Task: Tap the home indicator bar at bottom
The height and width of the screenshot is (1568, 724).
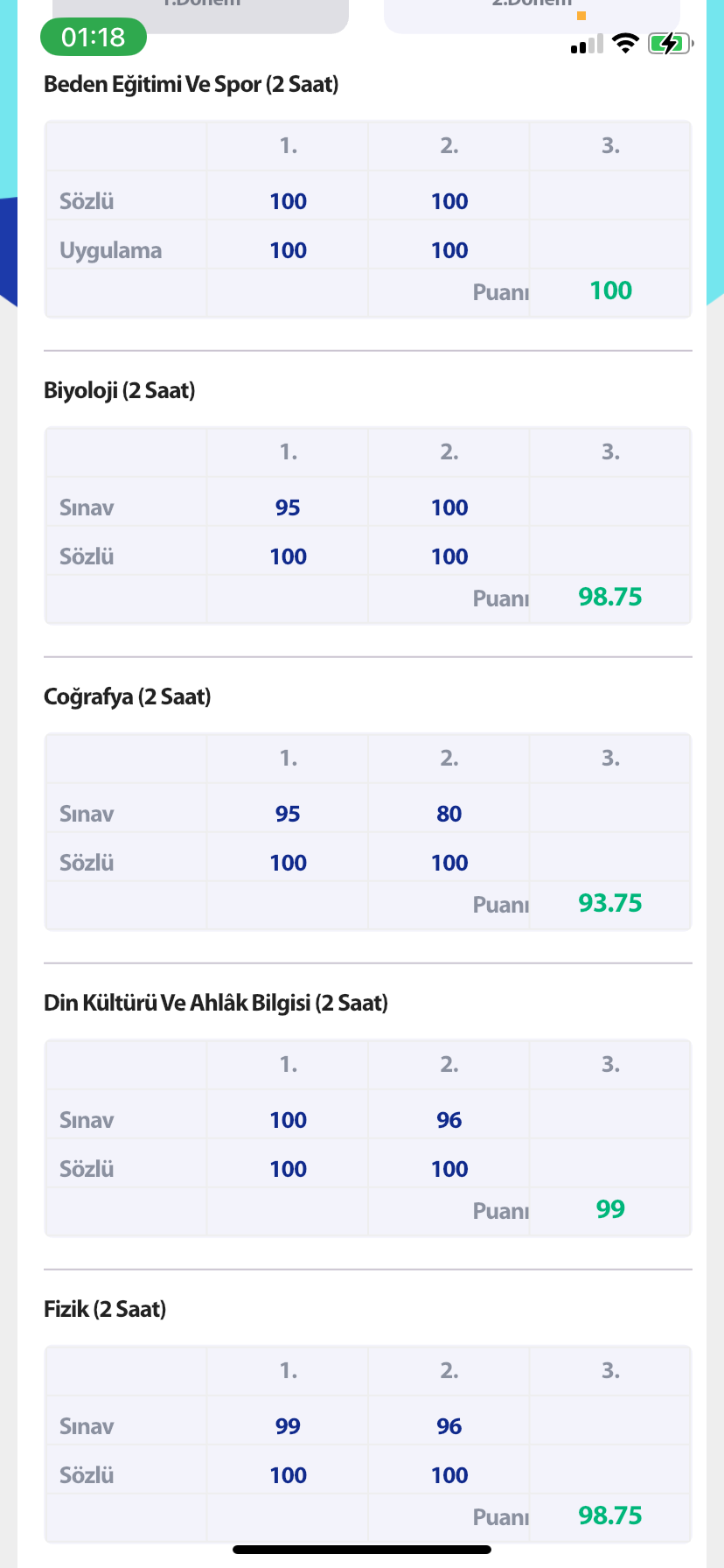Action: (362, 1550)
